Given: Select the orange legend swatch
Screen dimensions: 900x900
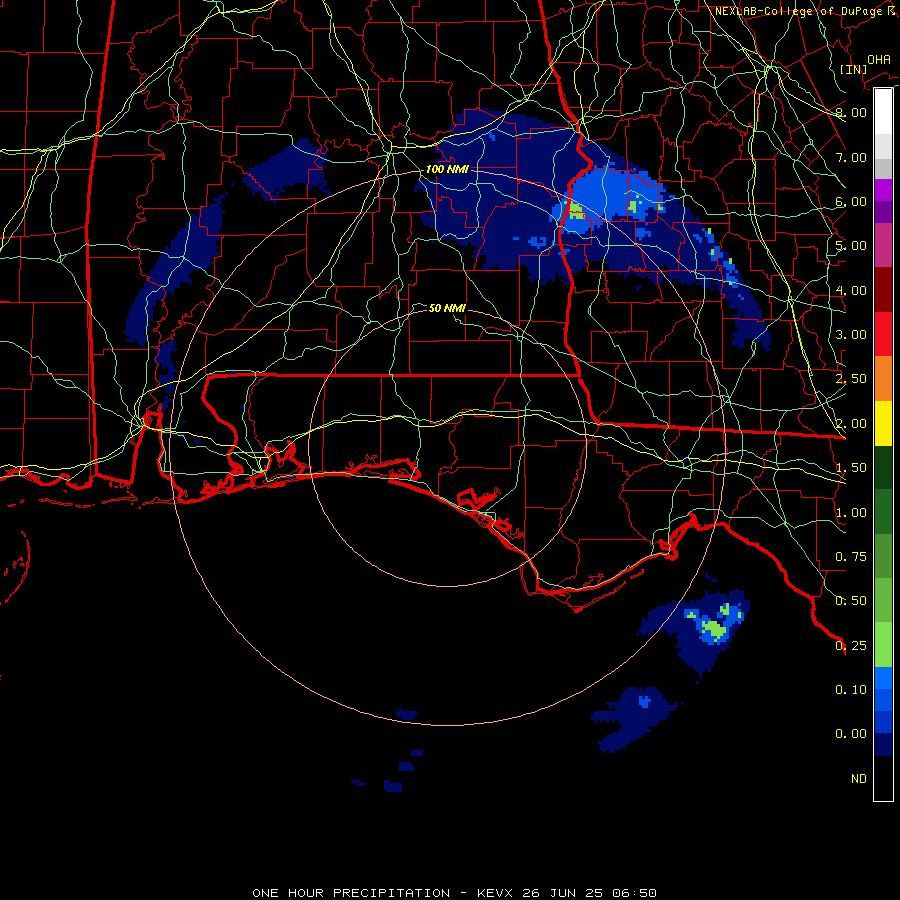Looking at the screenshot, I should click(883, 379).
